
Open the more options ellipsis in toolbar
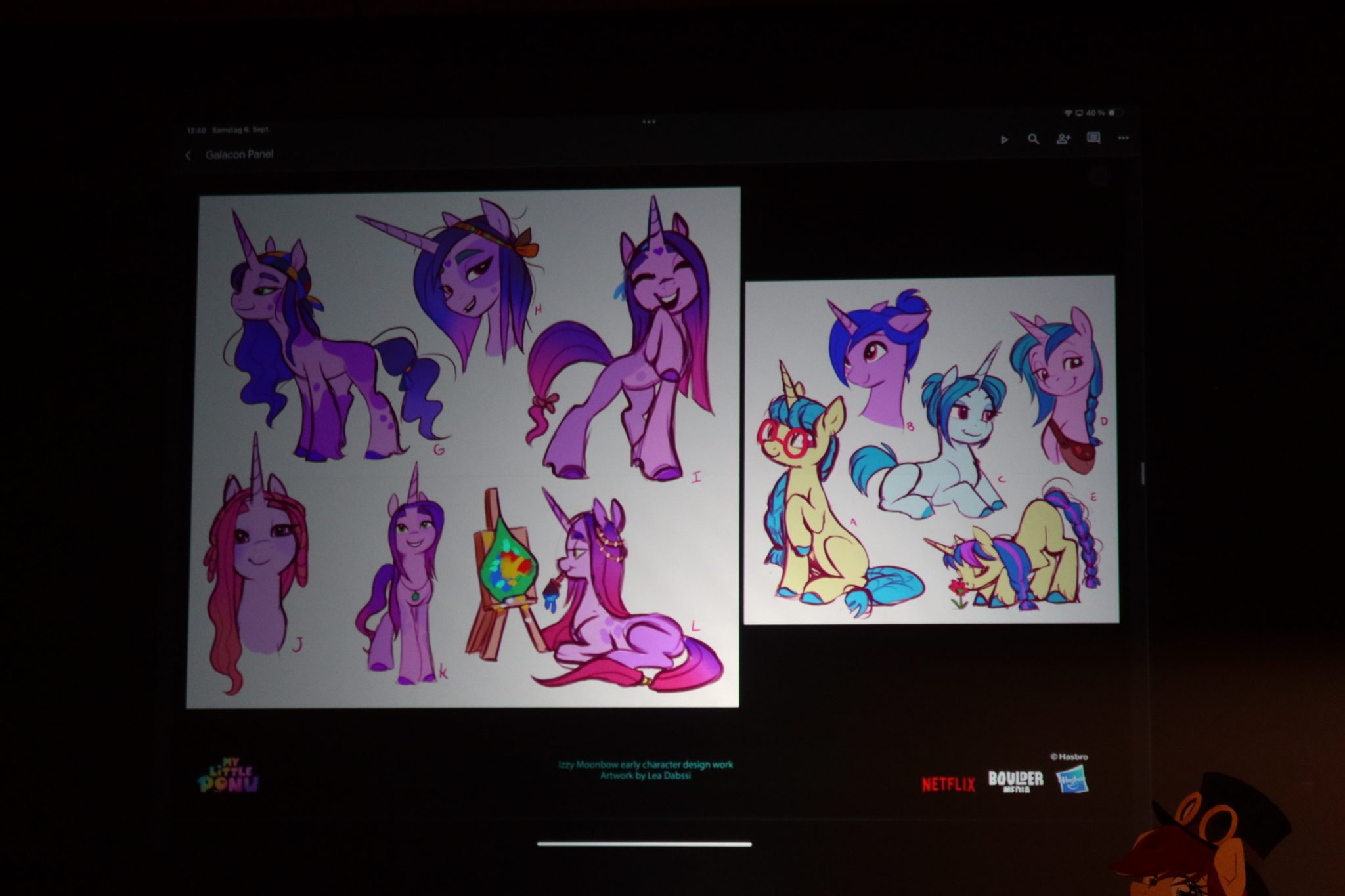point(1124,138)
